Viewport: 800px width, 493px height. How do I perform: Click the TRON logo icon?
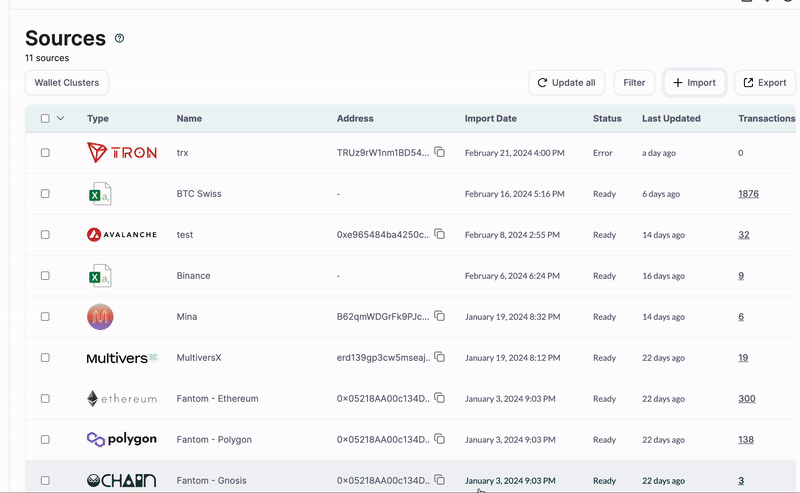(122, 153)
